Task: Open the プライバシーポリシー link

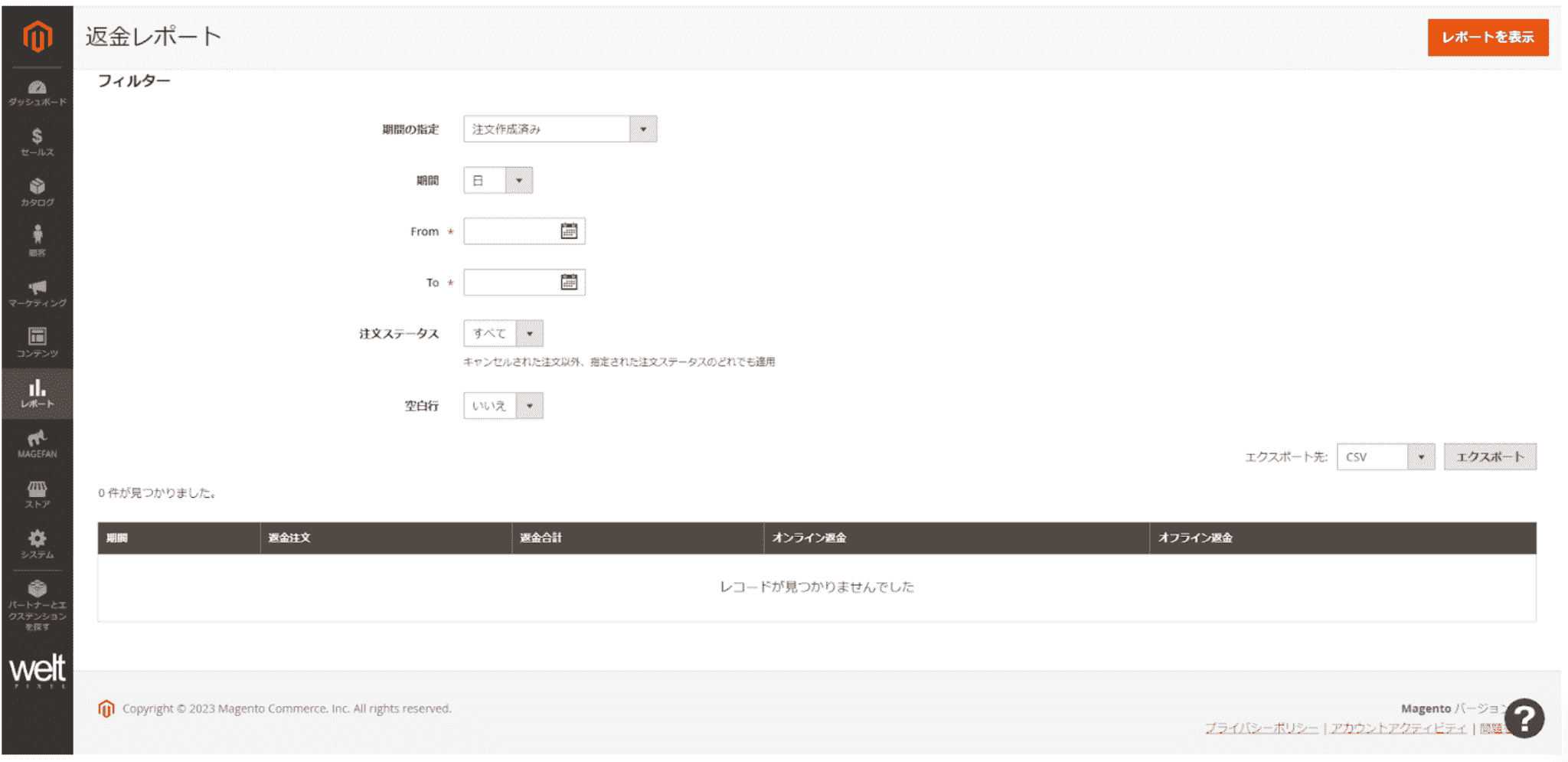Action: [1260, 727]
